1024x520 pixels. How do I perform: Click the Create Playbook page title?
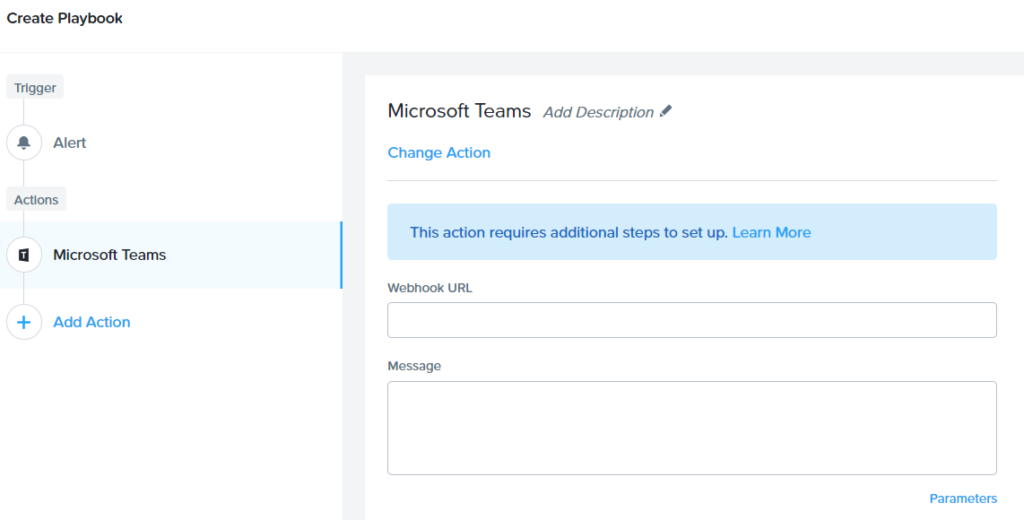click(x=65, y=18)
